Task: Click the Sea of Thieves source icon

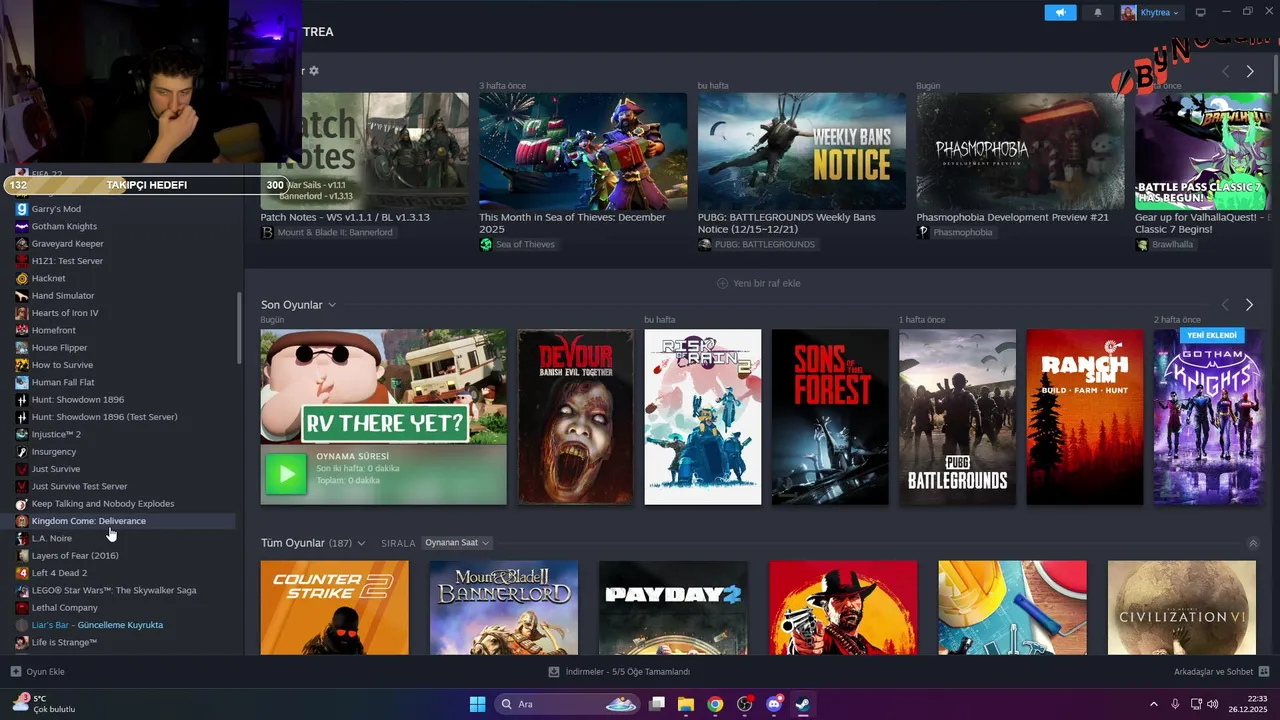Action: (486, 244)
